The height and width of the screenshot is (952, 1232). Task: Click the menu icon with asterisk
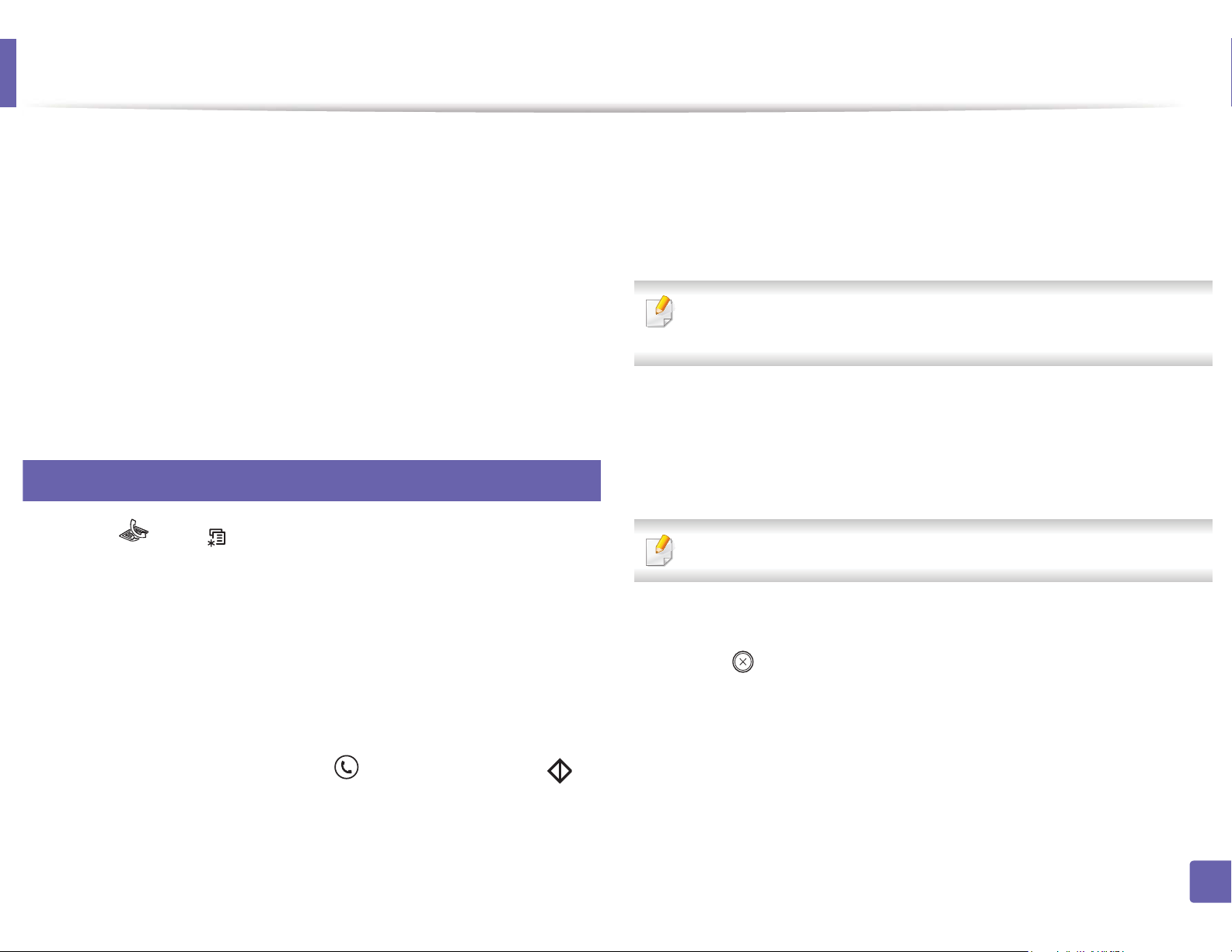pos(217,536)
